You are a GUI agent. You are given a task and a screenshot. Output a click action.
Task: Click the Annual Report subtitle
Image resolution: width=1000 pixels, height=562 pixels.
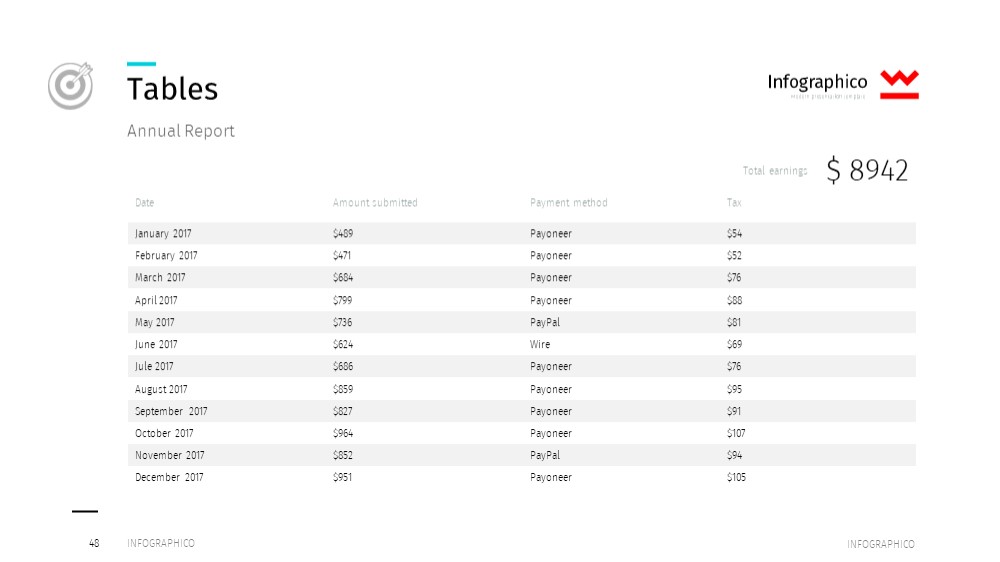tap(180, 131)
